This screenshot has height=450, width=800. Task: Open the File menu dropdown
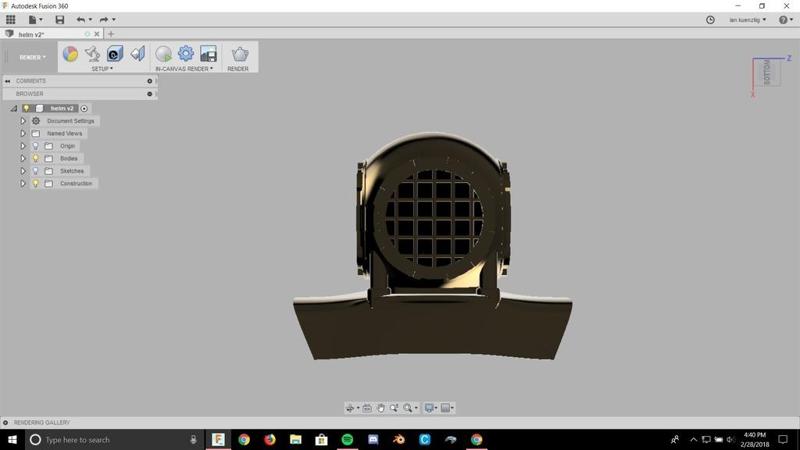point(35,19)
